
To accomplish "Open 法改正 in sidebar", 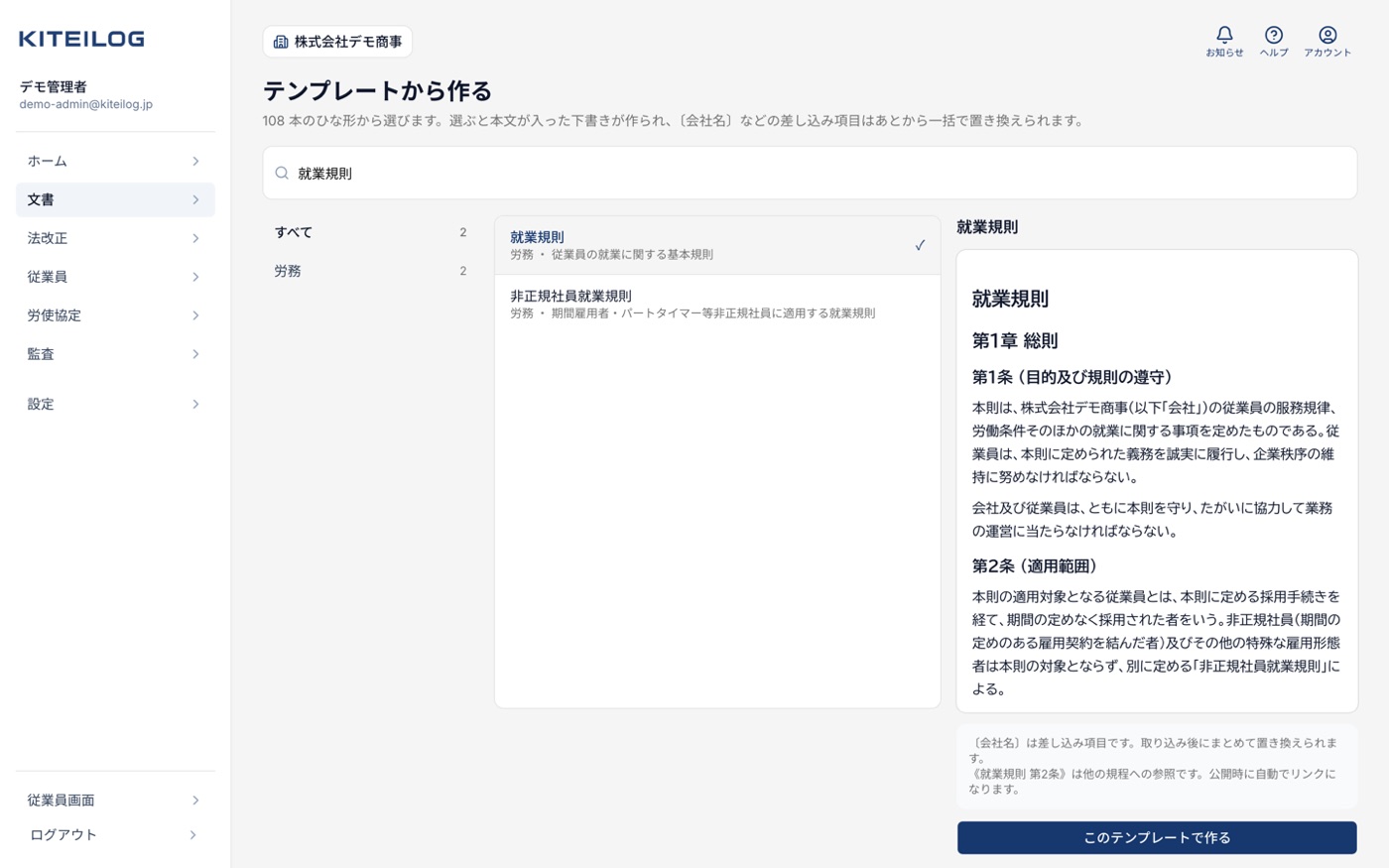I will [115, 238].
